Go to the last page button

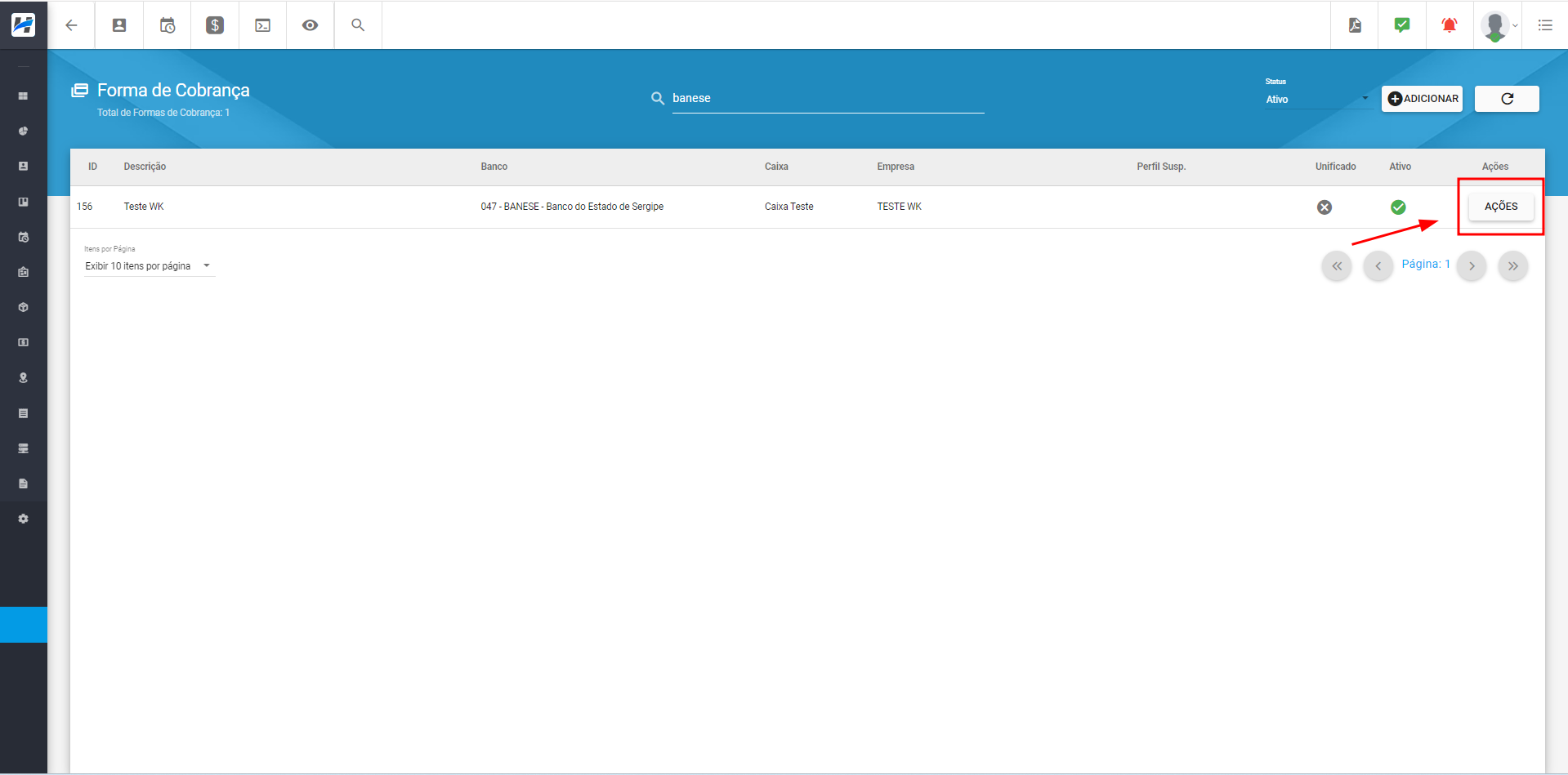pos(1513,266)
